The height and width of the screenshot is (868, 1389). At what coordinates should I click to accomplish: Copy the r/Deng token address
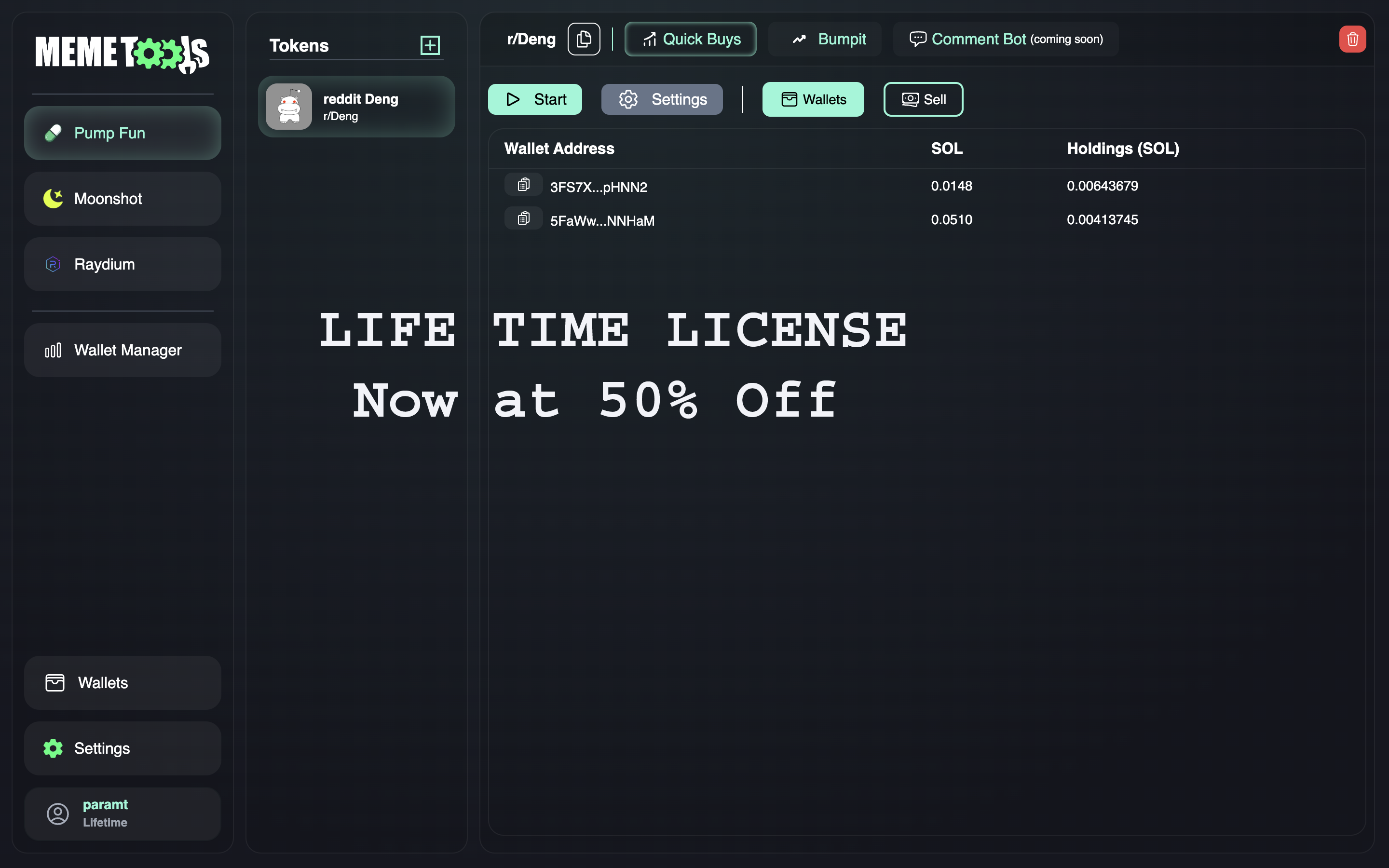584,39
